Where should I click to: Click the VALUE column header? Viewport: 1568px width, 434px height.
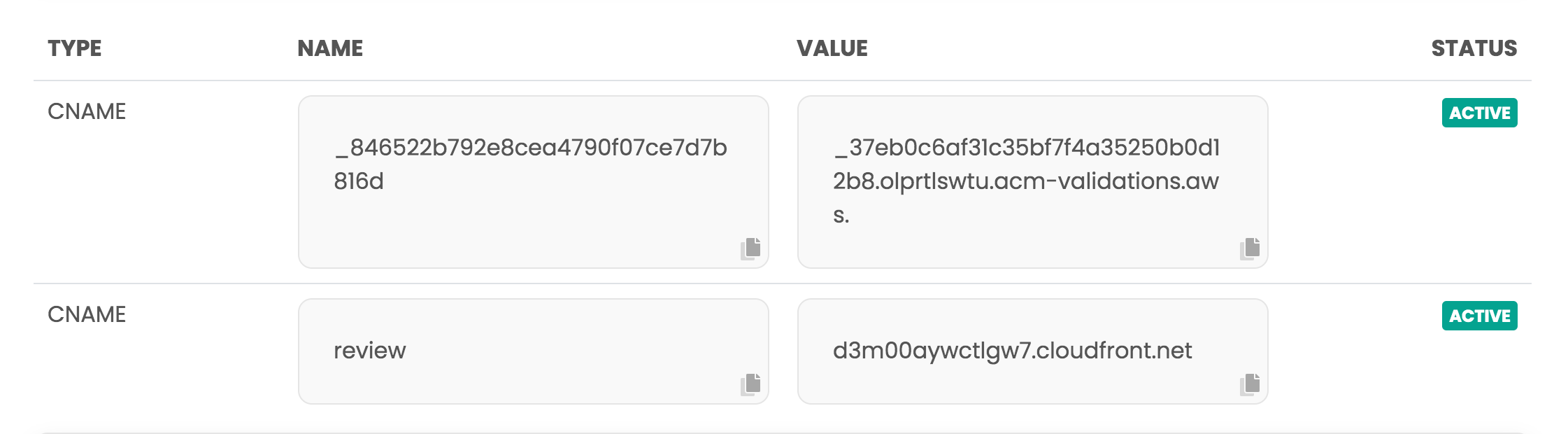832,48
